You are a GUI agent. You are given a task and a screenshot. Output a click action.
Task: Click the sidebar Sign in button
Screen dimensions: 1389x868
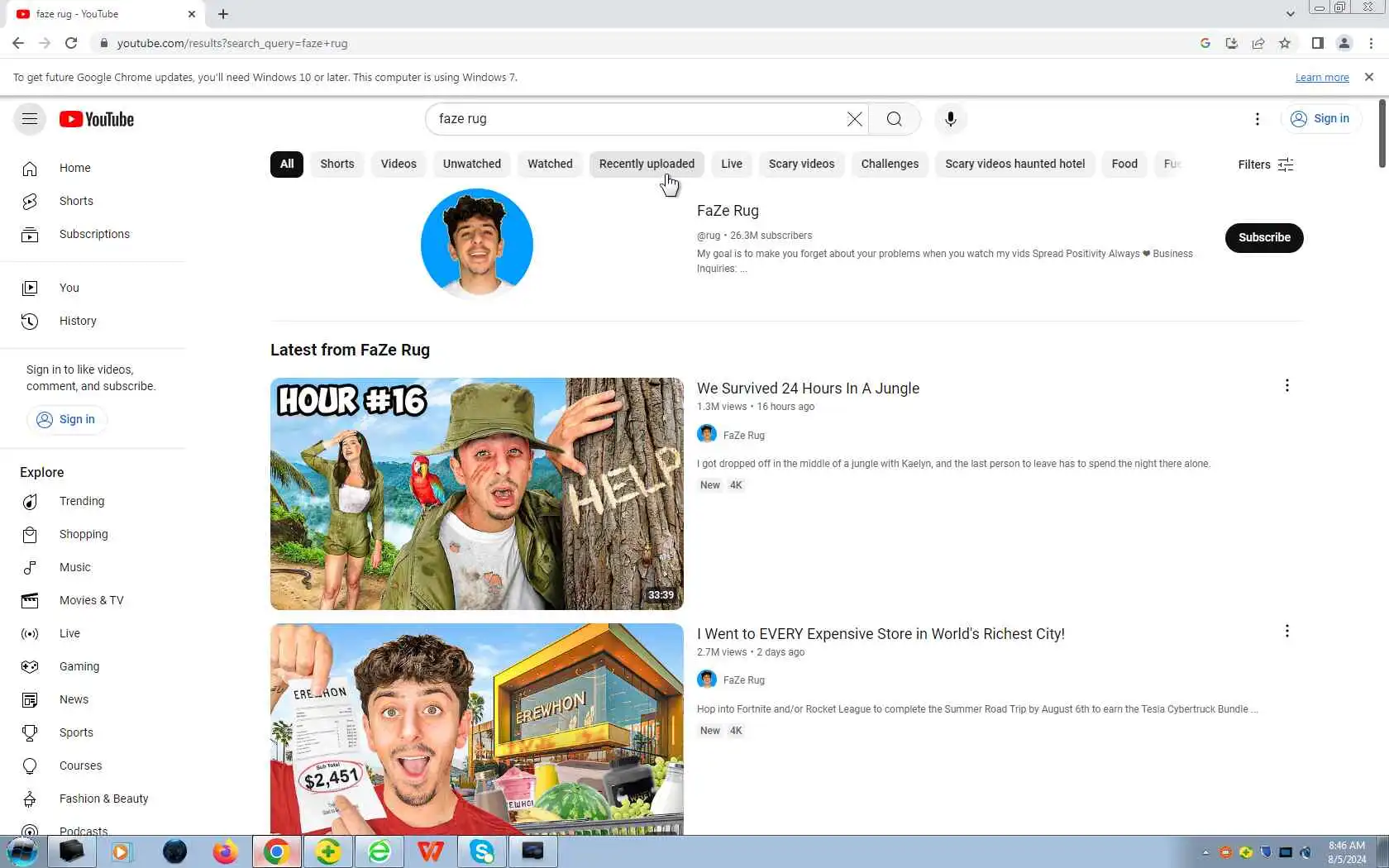(x=67, y=420)
